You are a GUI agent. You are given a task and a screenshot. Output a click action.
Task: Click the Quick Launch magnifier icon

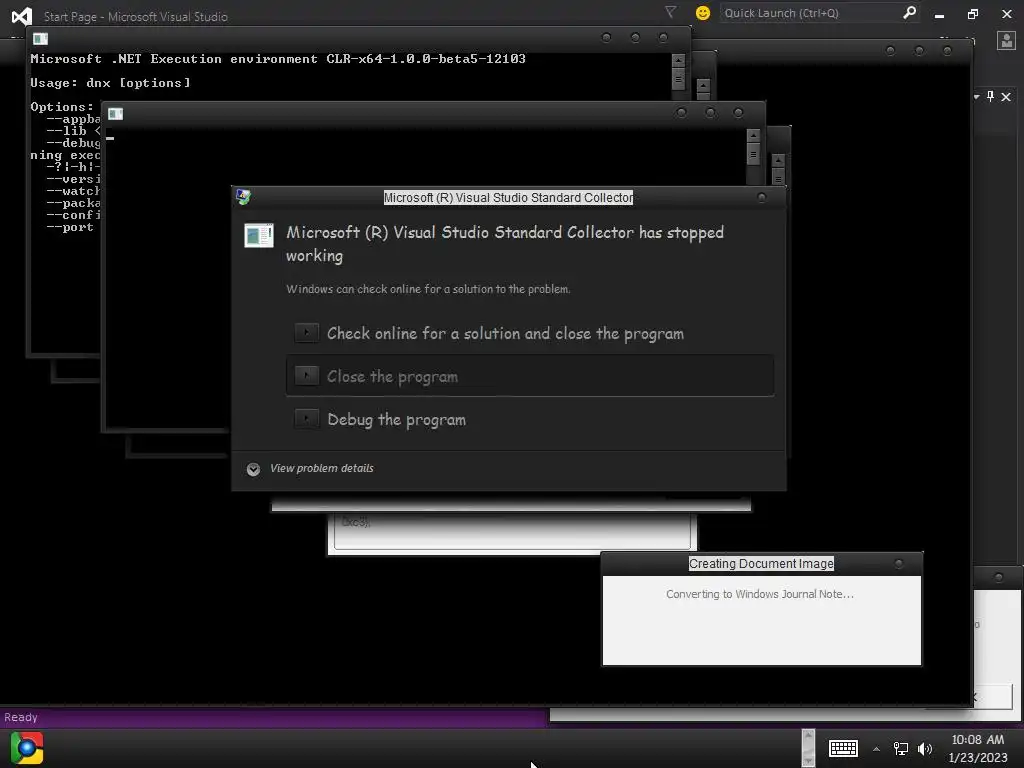tap(909, 12)
